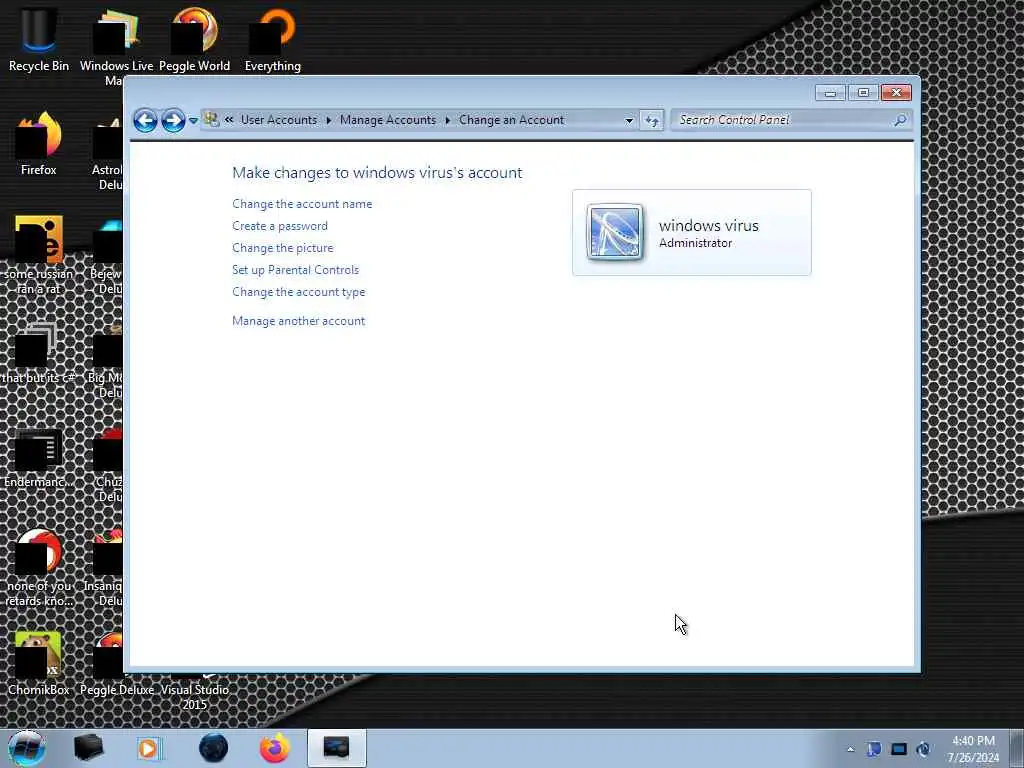The height and width of the screenshot is (768, 1024).
Task: Open Manage another account link
Action: click(x=298, y=321)
